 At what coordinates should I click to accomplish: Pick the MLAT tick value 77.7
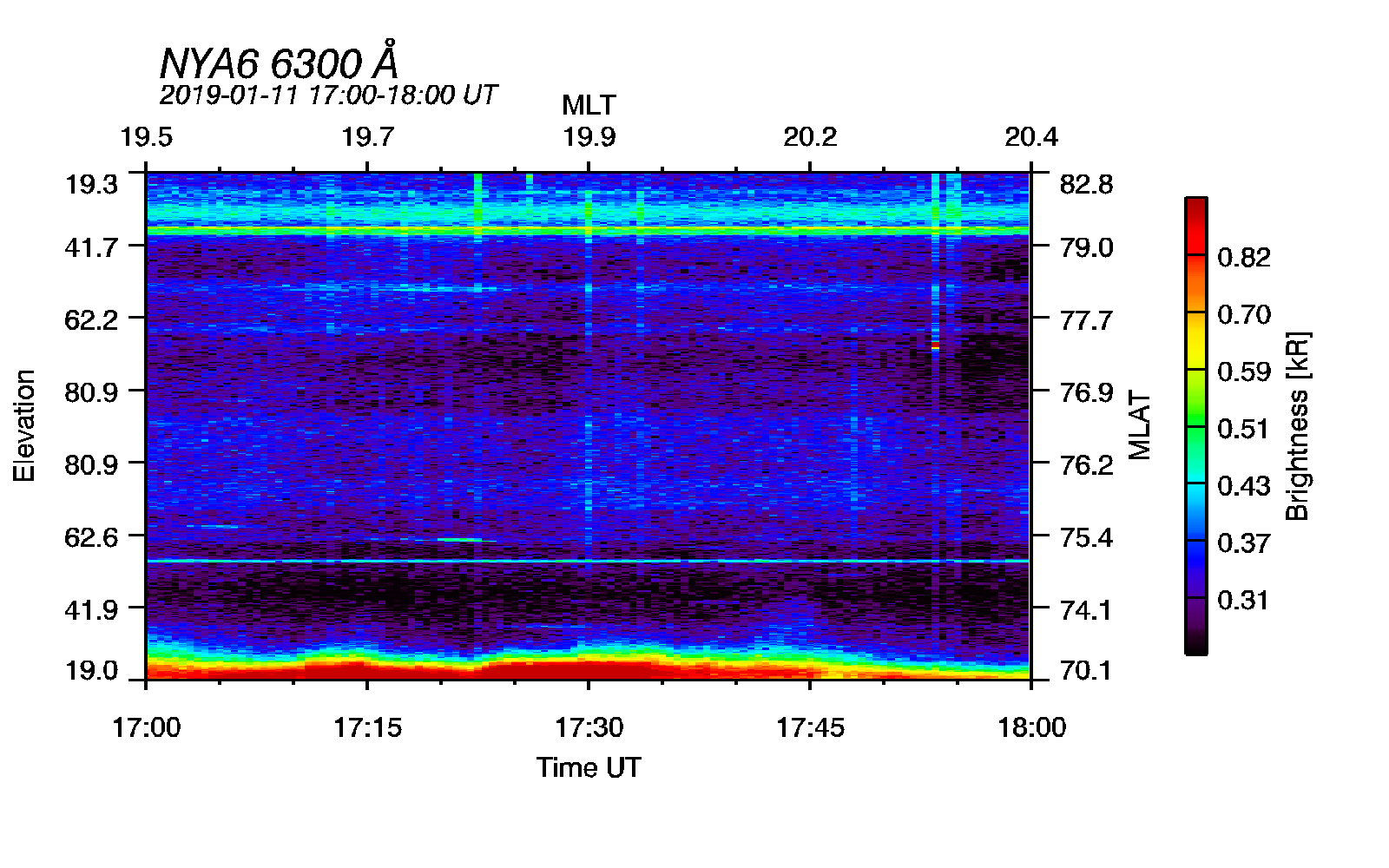1086,320
